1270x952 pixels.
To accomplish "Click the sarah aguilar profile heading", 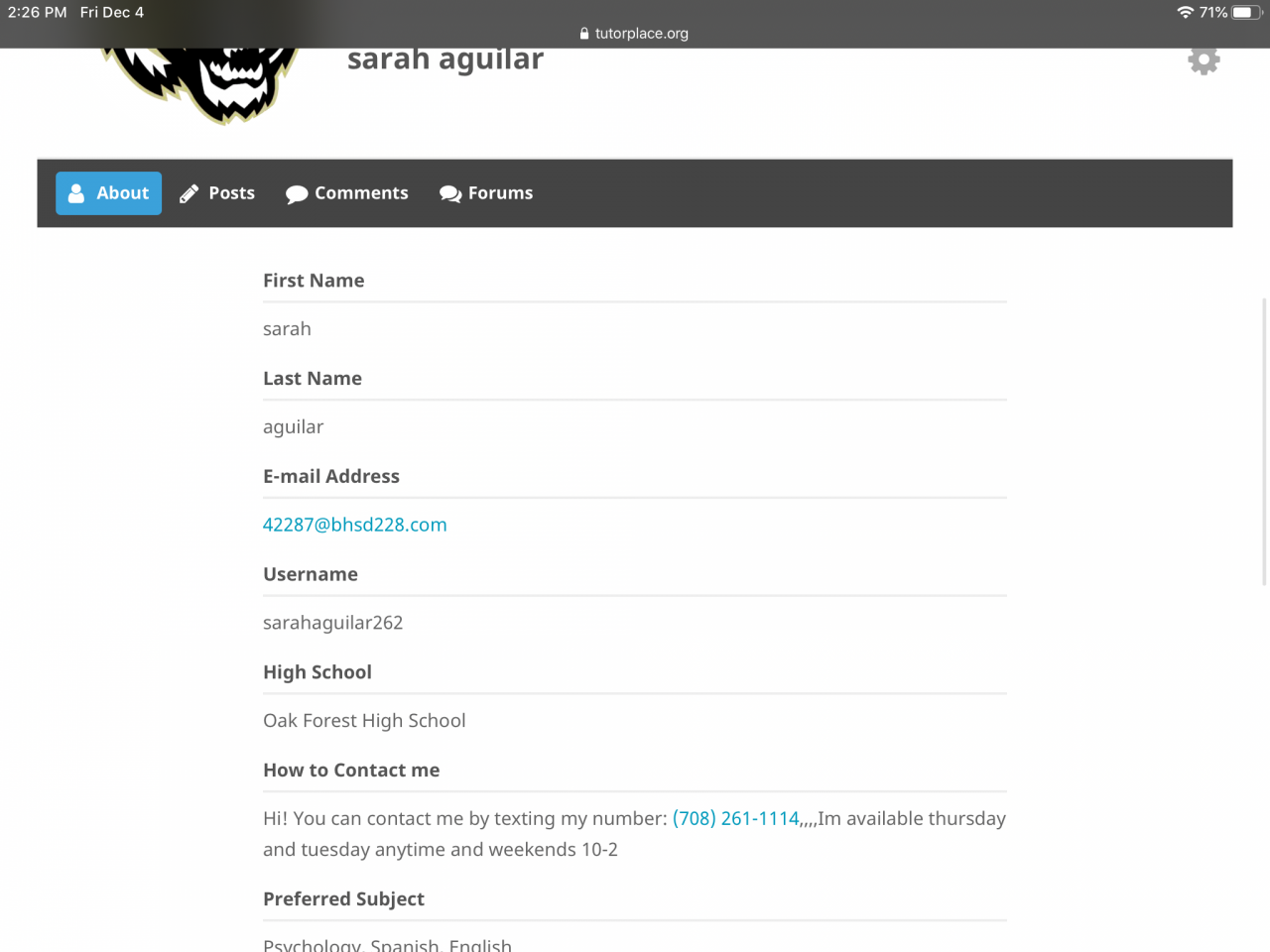I will [445, 59].
